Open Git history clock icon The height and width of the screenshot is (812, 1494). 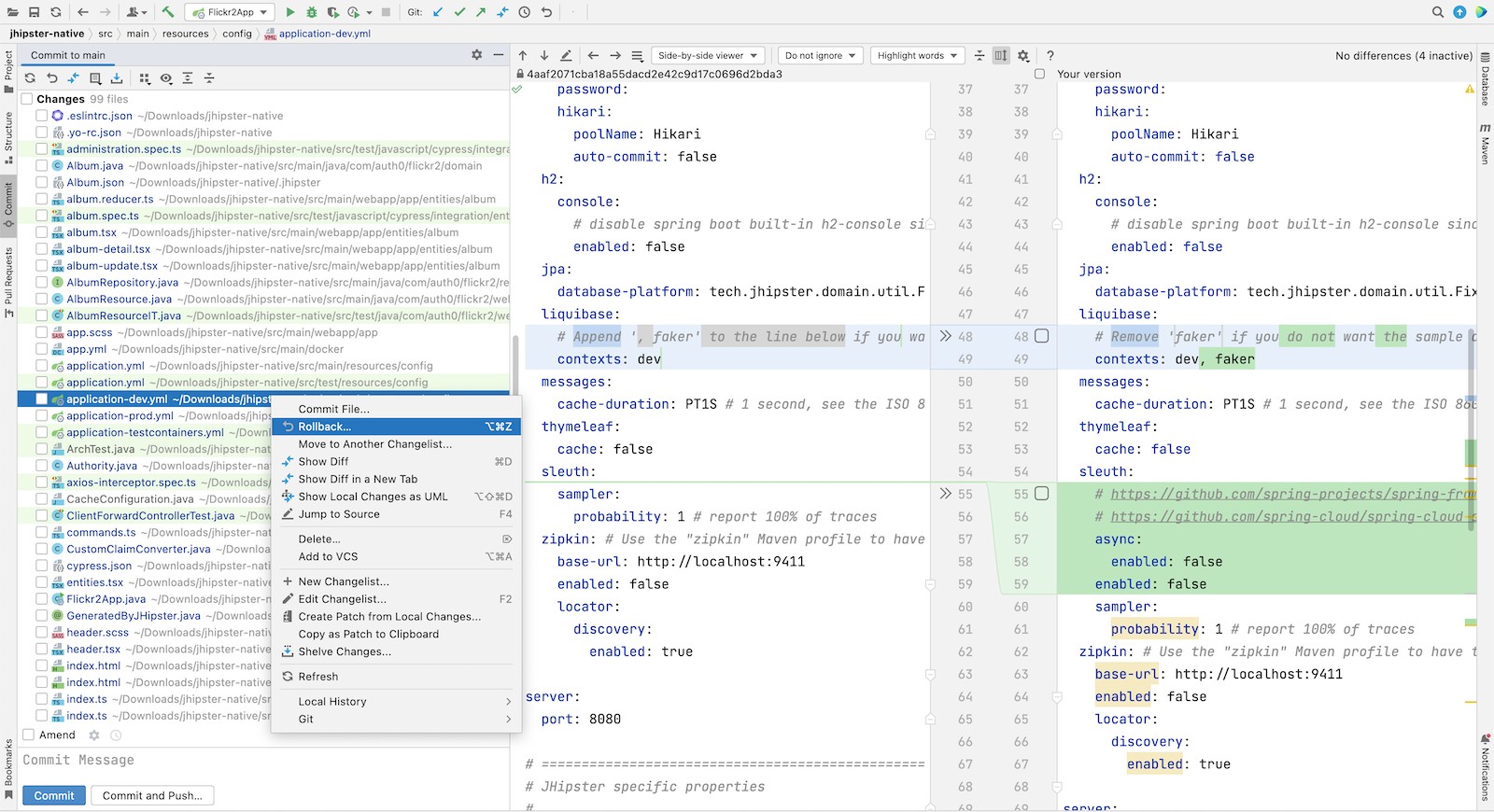(x=525, y=12)
